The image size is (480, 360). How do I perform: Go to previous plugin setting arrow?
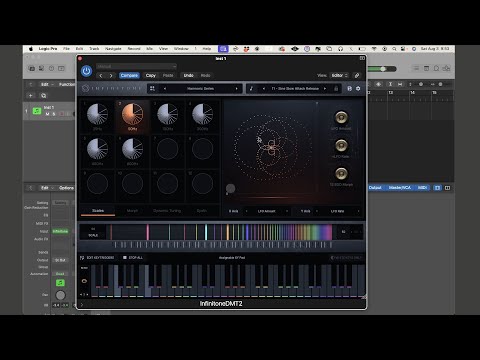pyautogui.click(x=101, y=76)
